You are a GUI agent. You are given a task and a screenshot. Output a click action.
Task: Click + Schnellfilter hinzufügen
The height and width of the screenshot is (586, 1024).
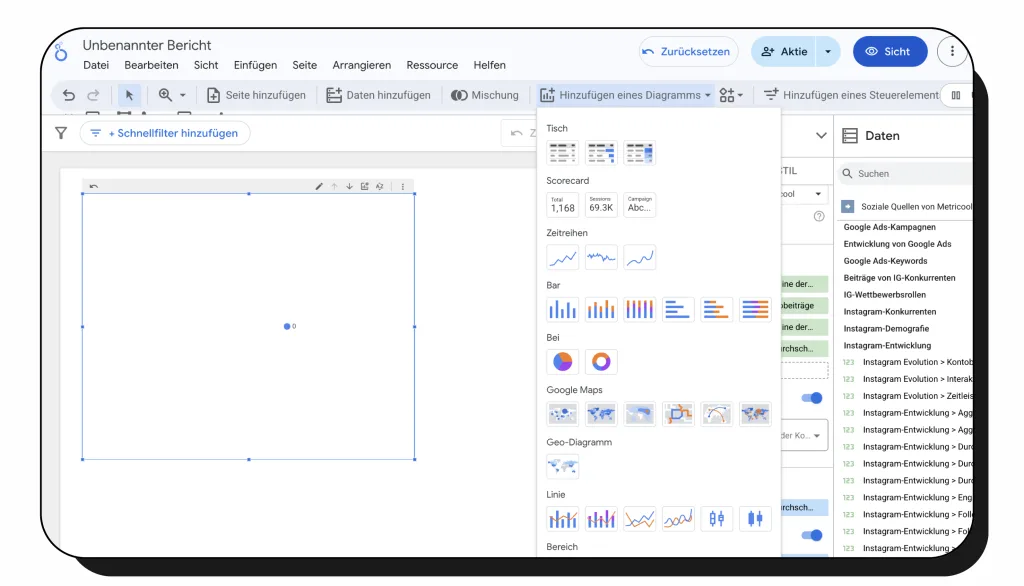coord(165,133)
